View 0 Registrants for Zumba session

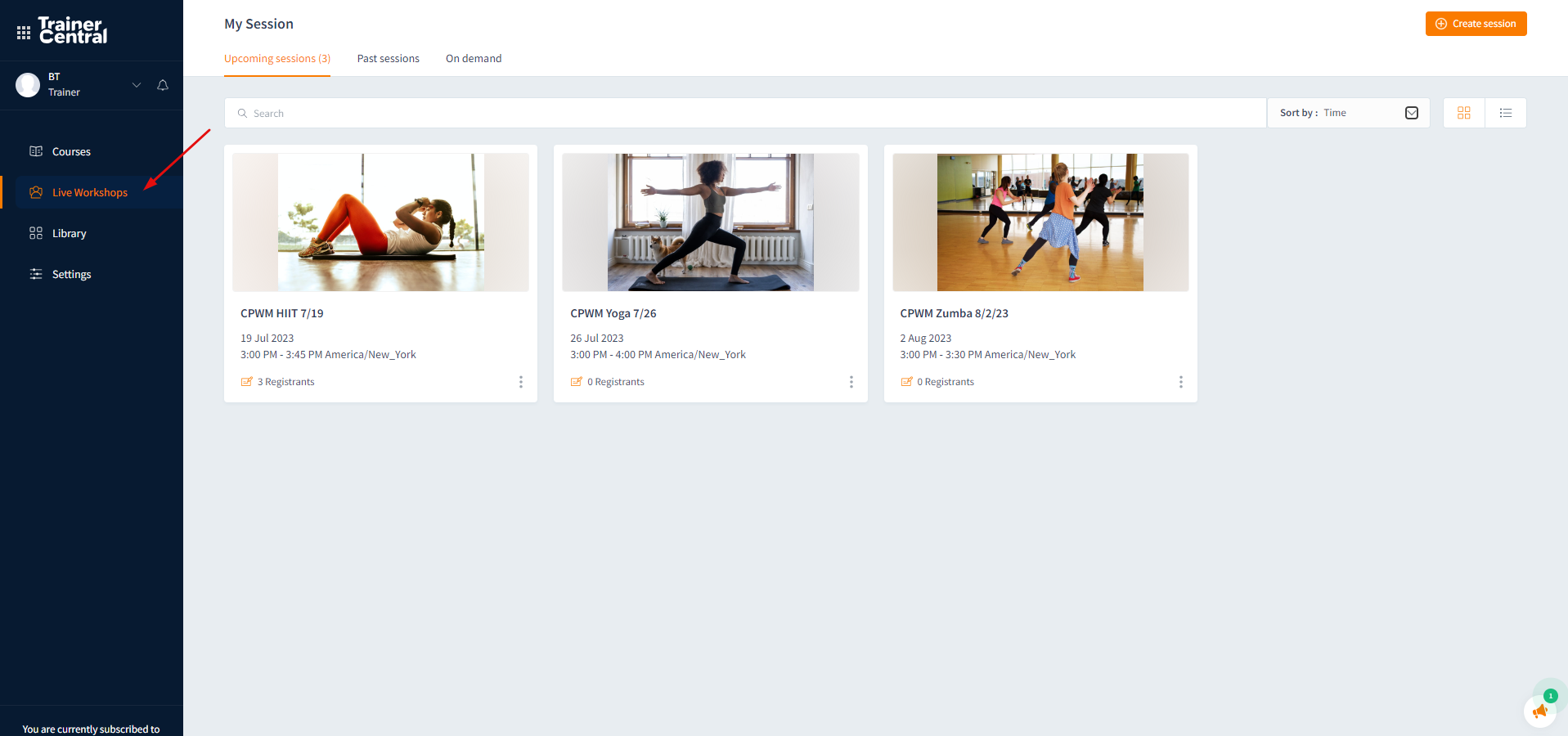pyautogui.click(x=937, y=382)
